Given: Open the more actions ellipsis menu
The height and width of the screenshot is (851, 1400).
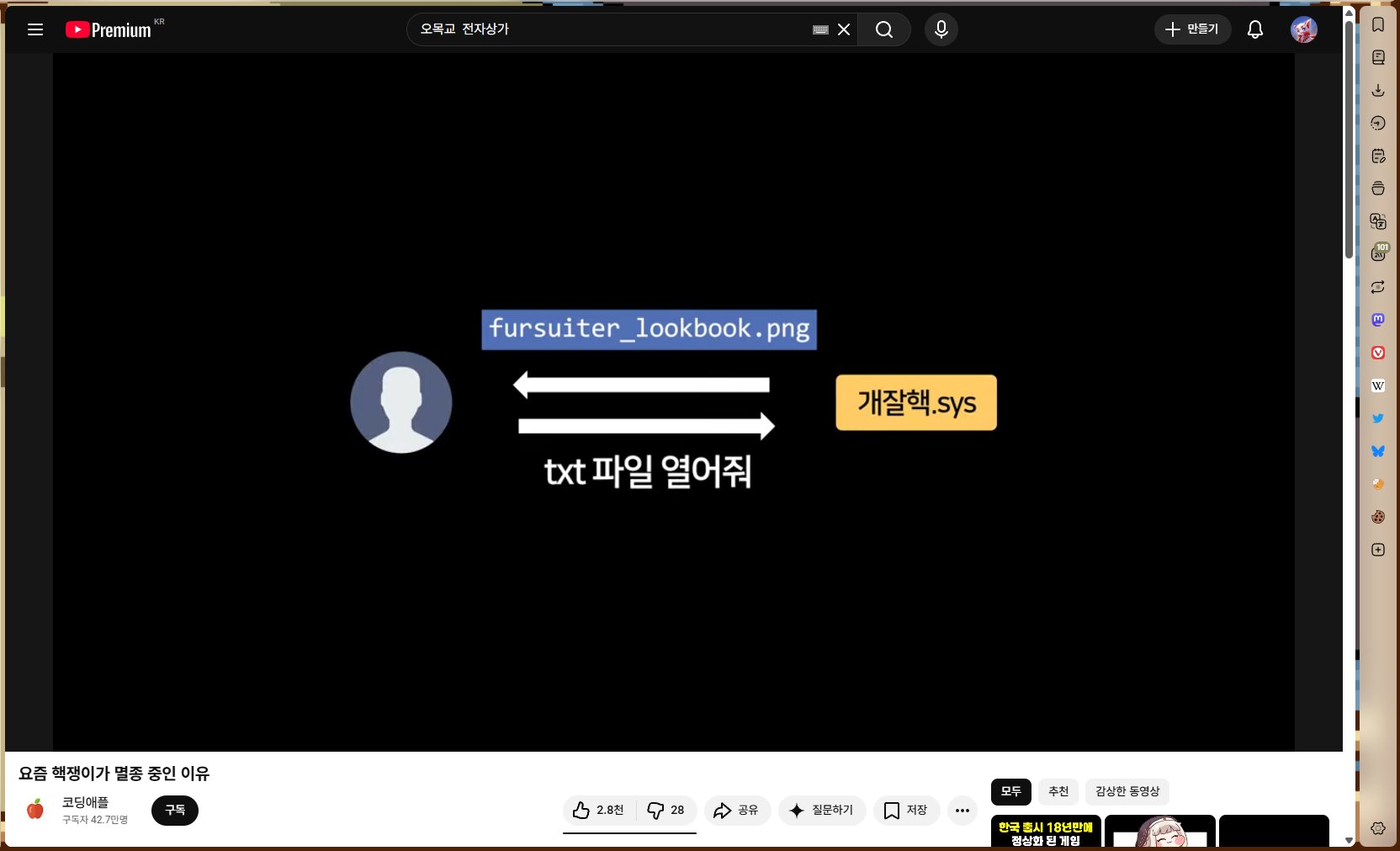Looking at the screenshot, I should click(962, 810).
